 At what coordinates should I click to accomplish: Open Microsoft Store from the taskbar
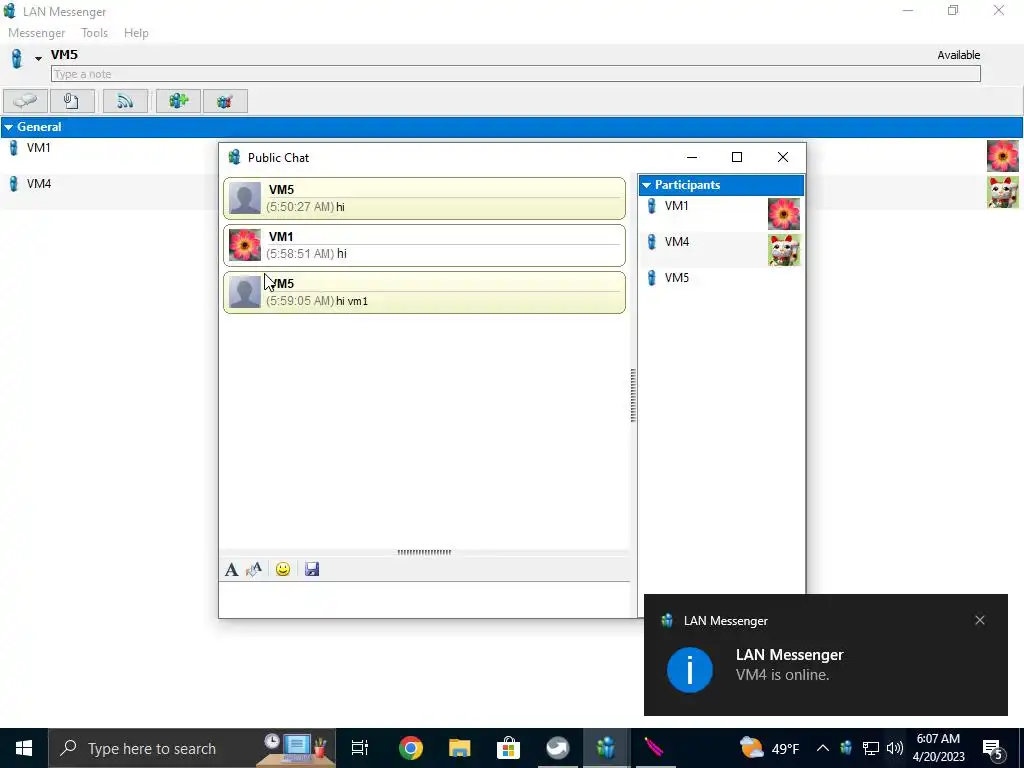pyautogui.click(x=508, y=748)
